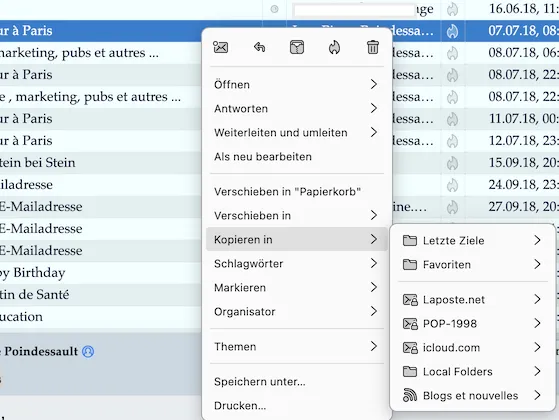Click contact icon next to Poindessault

pyautogui.click(x=88, y=352)
